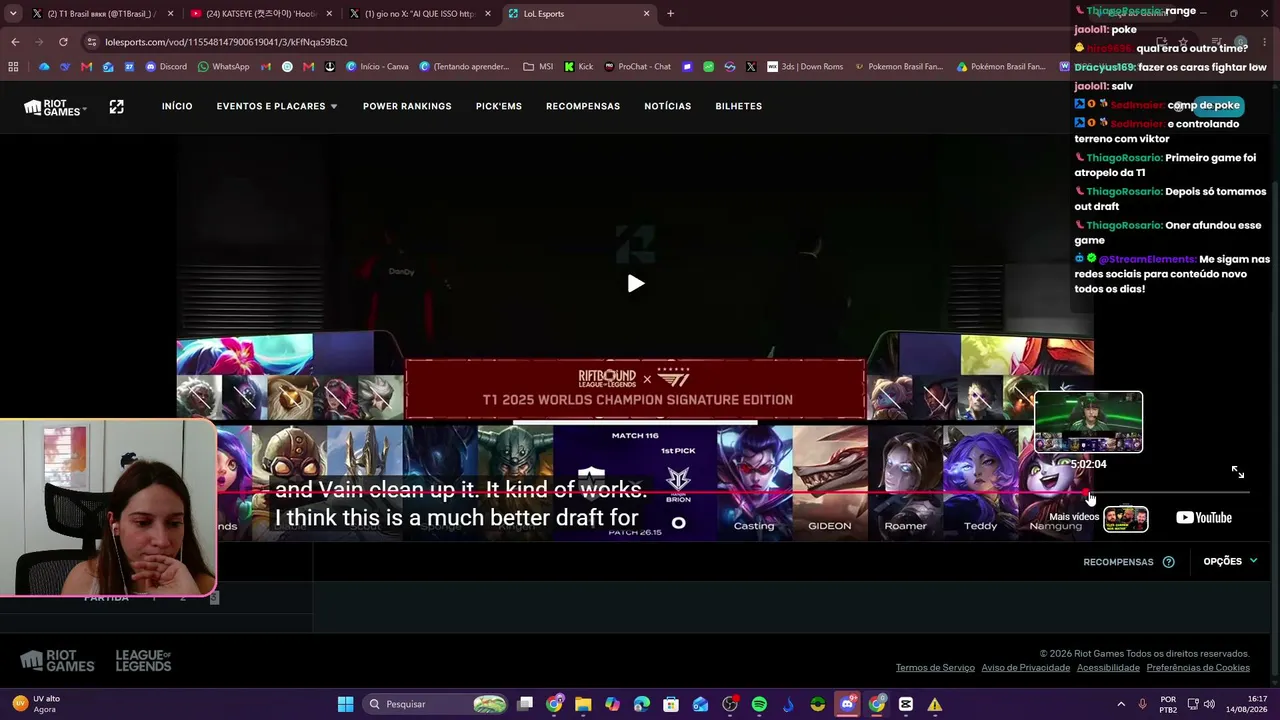The image size is (1280, 720).
Task: Click the taskbar Pesquisar search box
Action: [x=433, y=704]
